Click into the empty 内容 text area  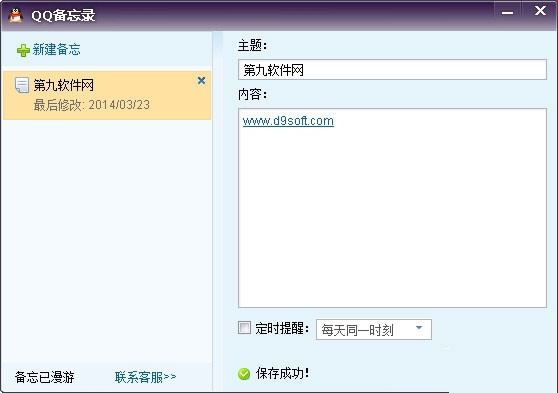392,214
